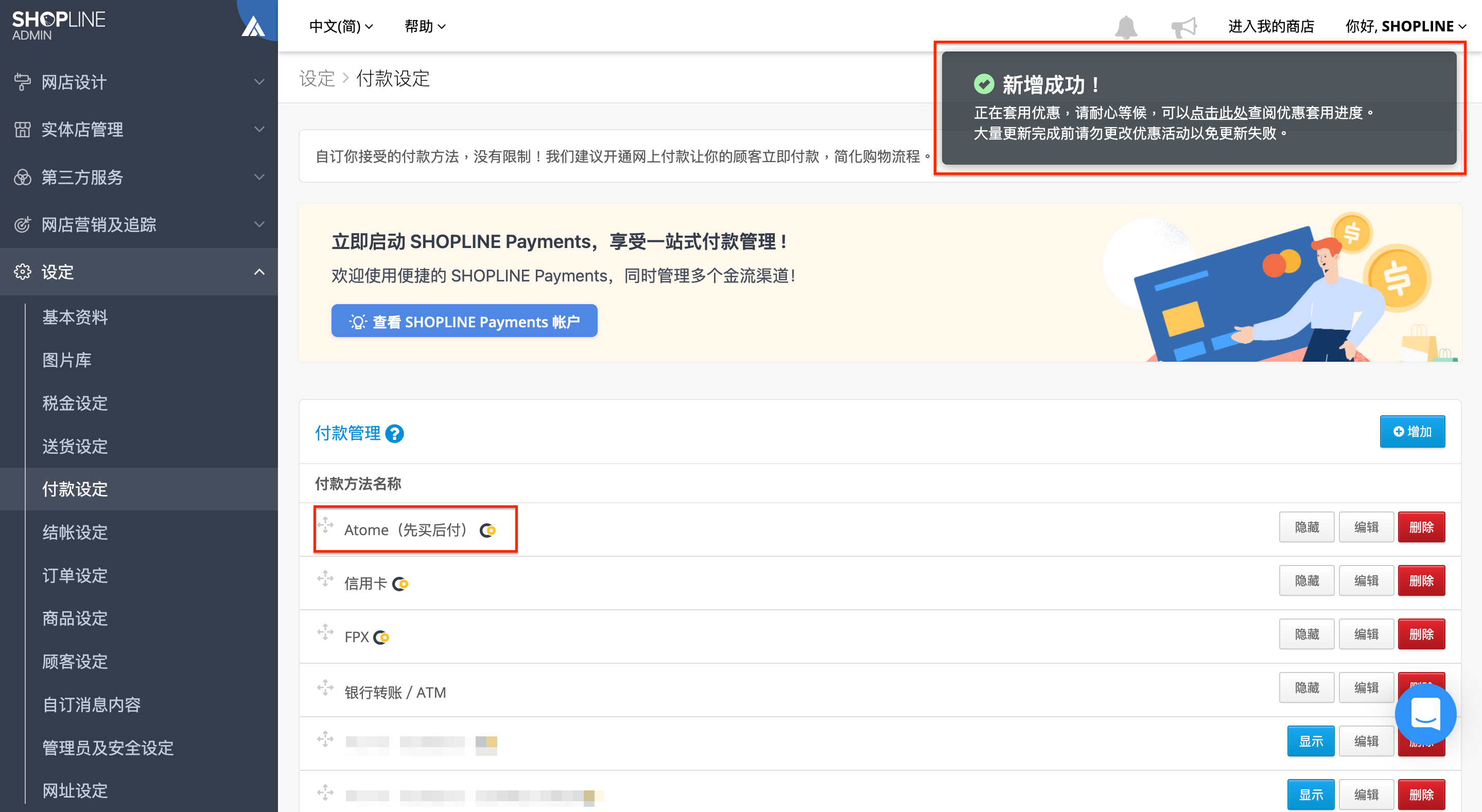Screen dimensions: 1482x812
Task: Click the drag handle of 银行转账 / ATM row
Action: pyautogui.click(x=325, y=687)
